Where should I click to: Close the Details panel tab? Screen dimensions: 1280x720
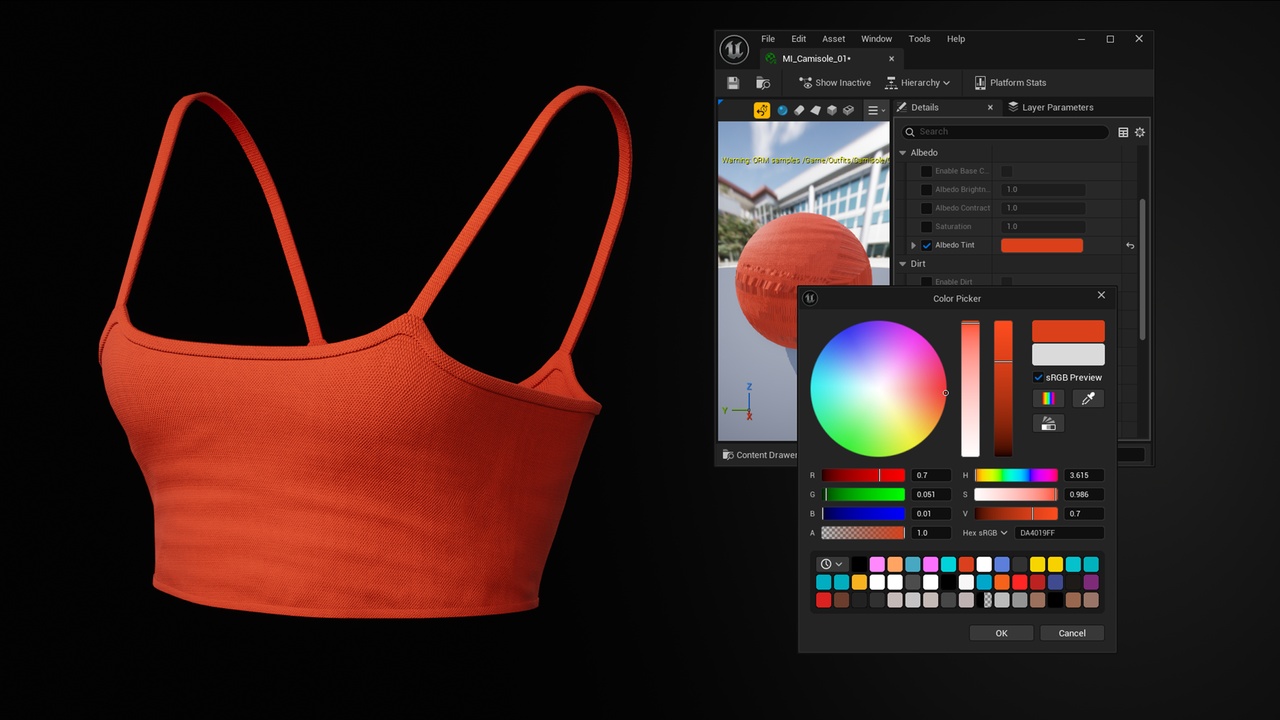click(990, 107)
